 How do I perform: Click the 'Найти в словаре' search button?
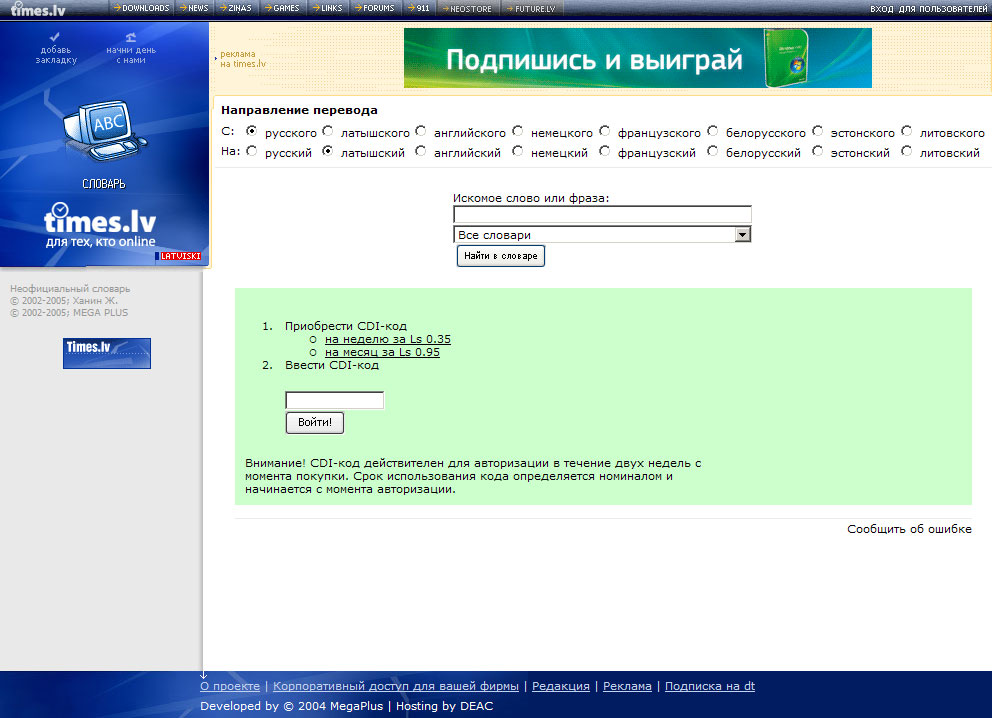pos(500,256)
